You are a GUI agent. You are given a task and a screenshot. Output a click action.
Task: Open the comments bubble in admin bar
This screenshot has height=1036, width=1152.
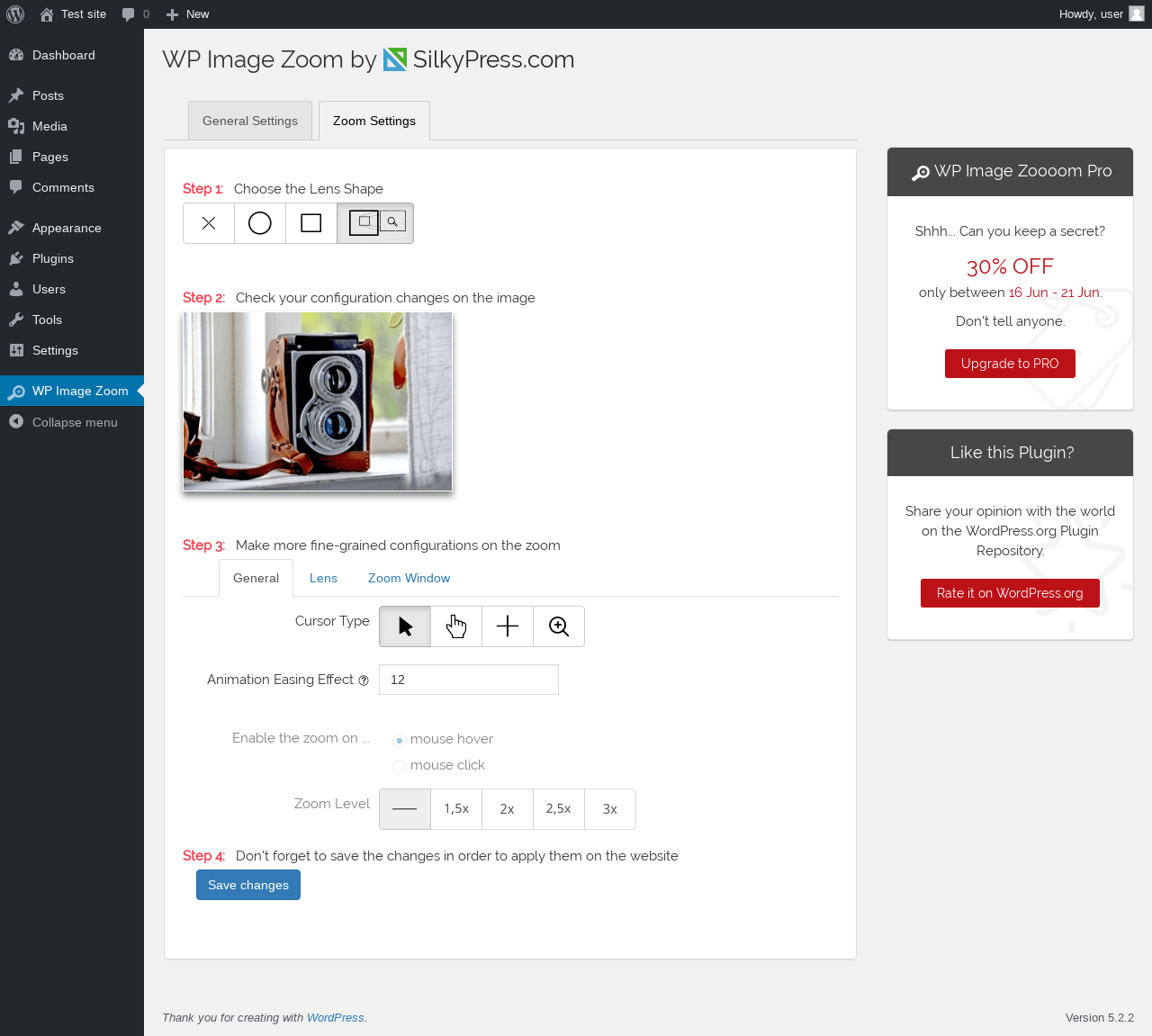(136, 14)
